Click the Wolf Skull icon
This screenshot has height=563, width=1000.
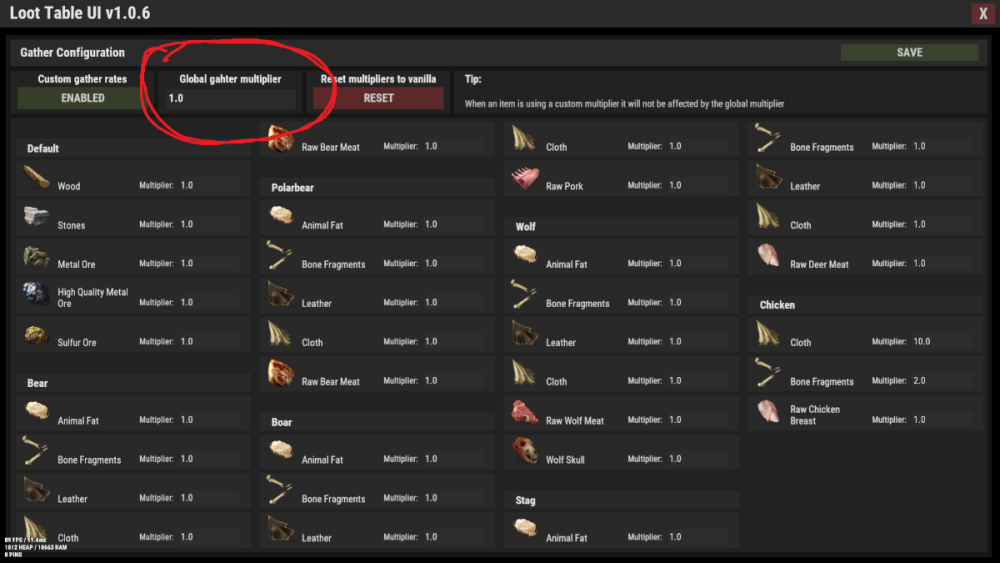tap(525, 452)
